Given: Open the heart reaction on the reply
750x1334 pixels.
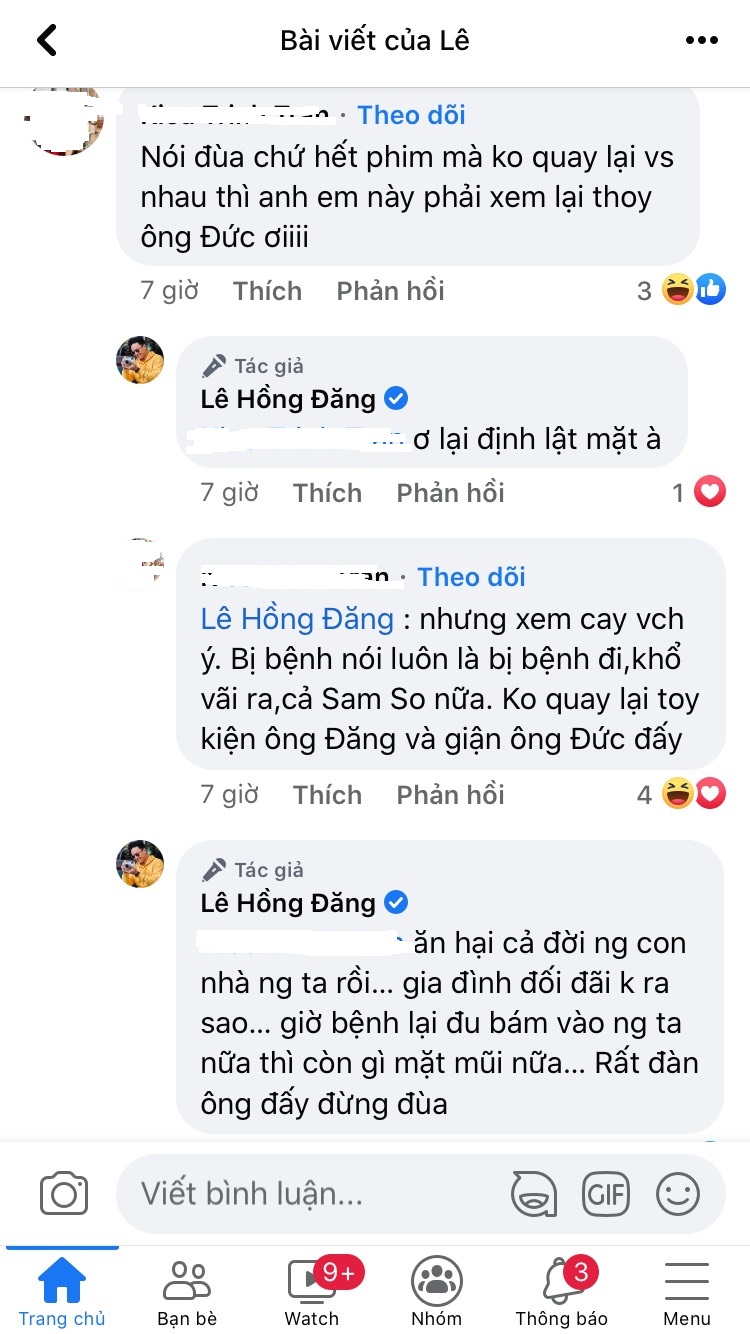Looking at the screenshot, I should coord(710,492).
